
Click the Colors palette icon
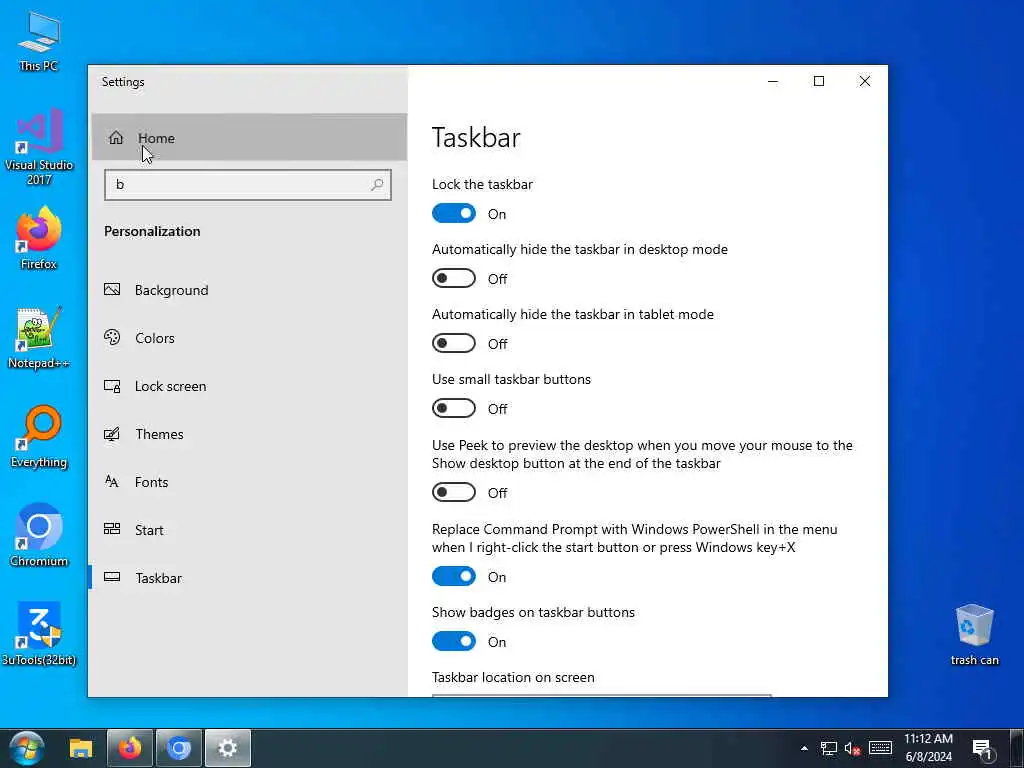click(112, 337)
